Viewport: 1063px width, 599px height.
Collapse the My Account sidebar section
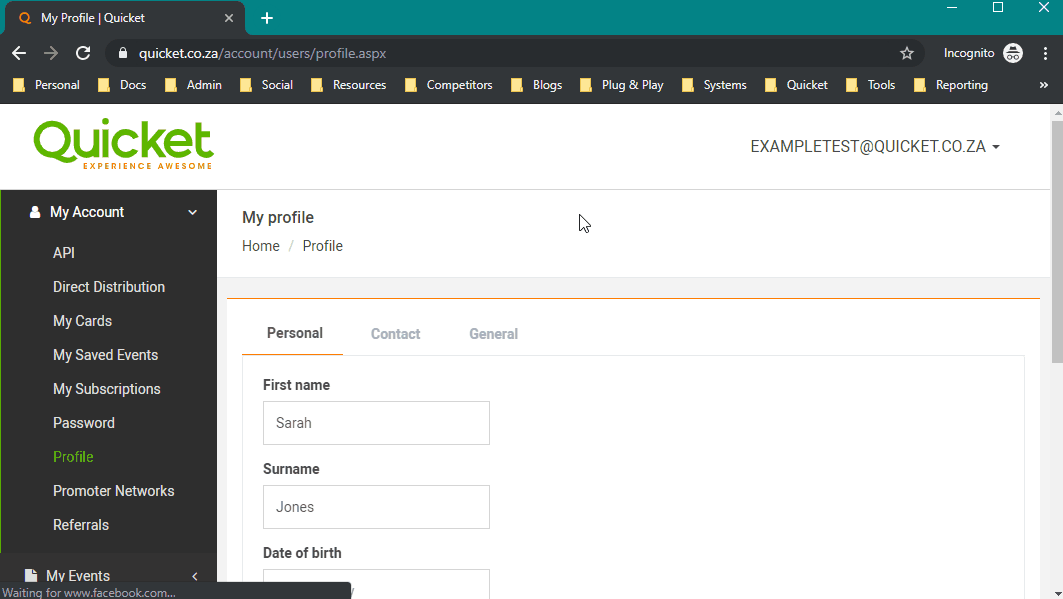[108, 212]
